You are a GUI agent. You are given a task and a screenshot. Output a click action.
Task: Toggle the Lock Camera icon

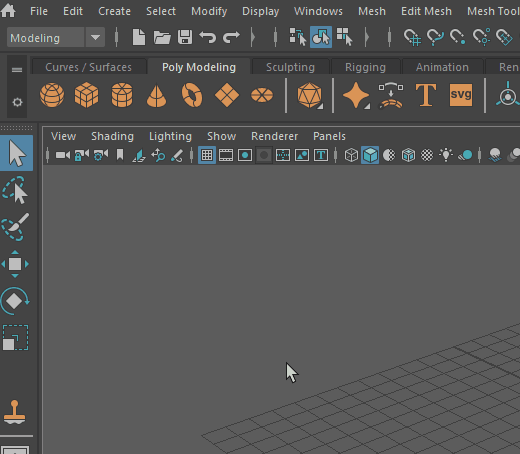82,155
